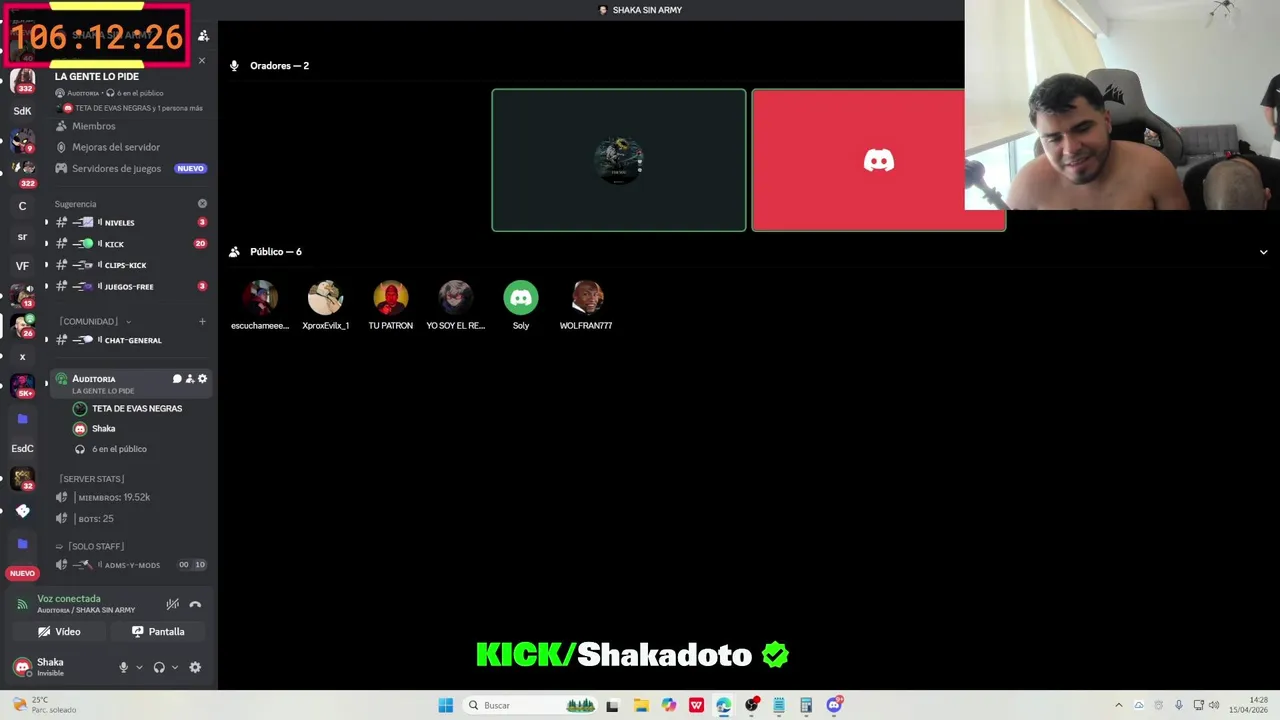Click audience member TU PATRON avatar
The height and width of the screenshot is (720, 1280).
click(x=390, y=298)
